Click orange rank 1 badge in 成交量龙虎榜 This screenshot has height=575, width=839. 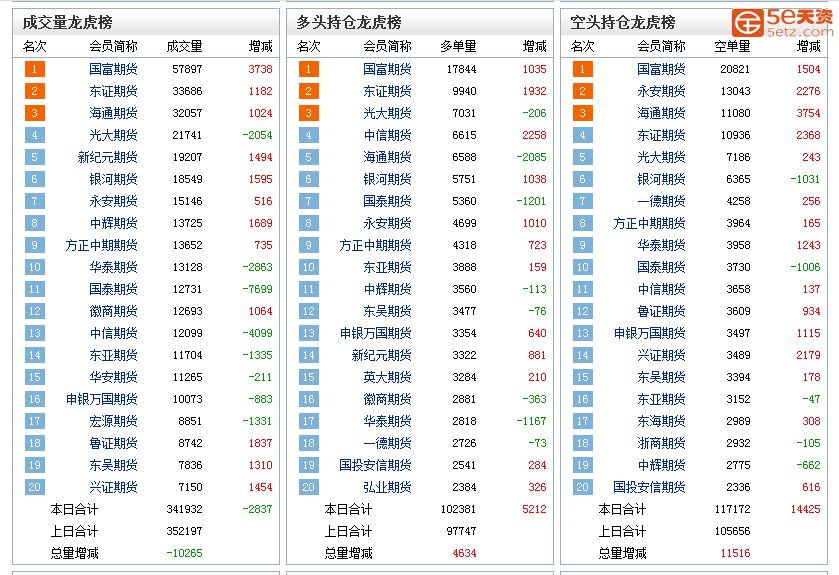point(35,69)
